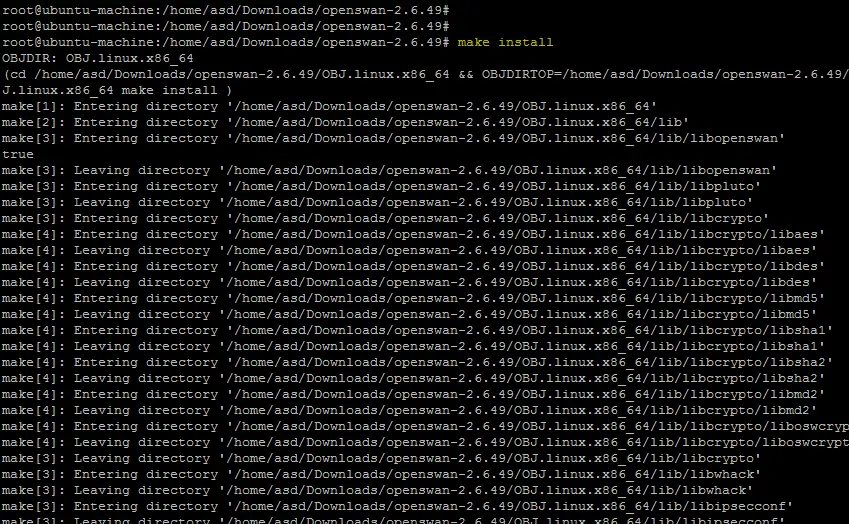This screenshot has width=849, height=524.
Task: Click the Entering directory libmd5 line
Action: (413, 298)
